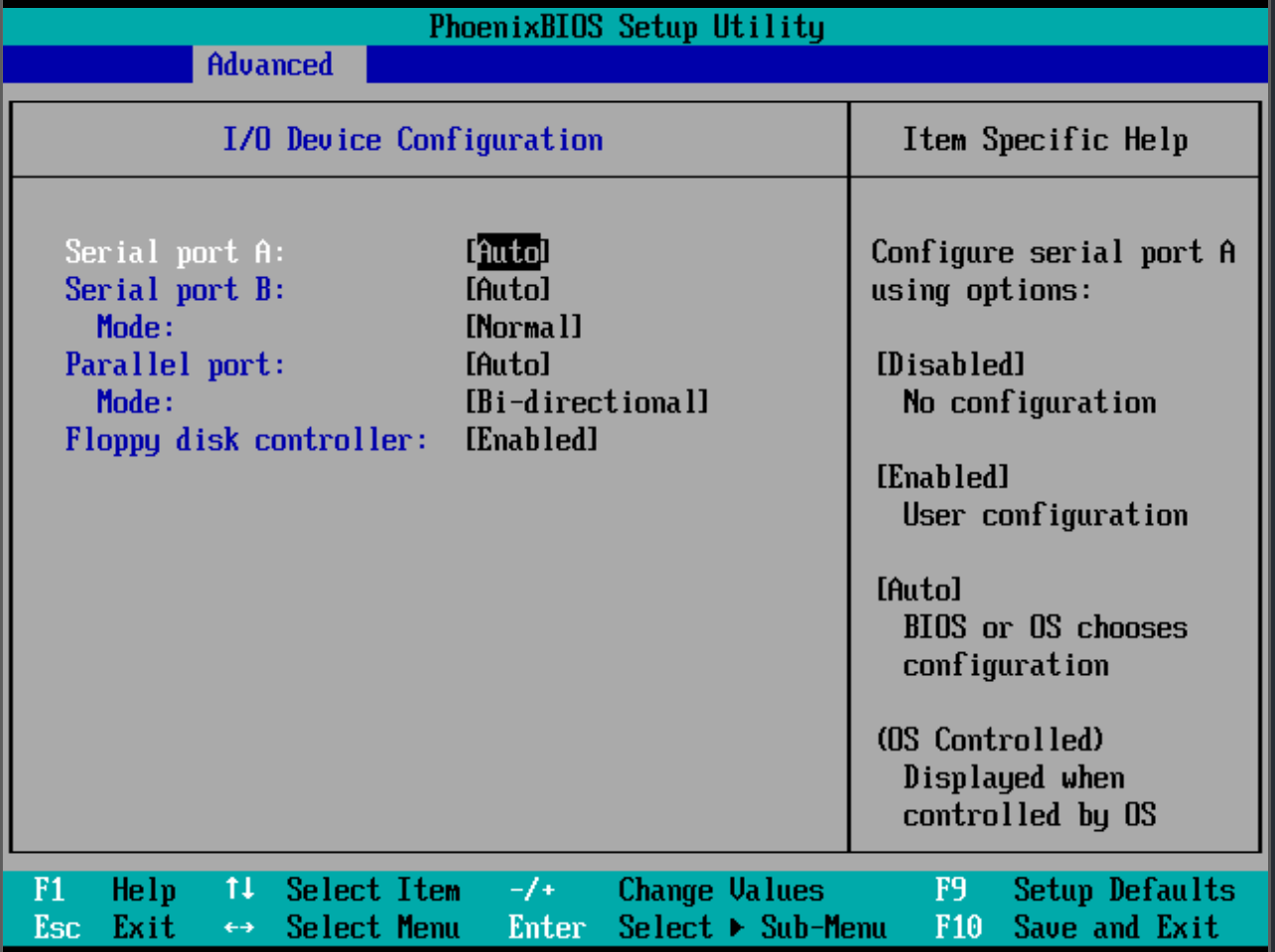
Task: Click the 'Item Specific Help' heading
Action: [x=1045, y=140]
